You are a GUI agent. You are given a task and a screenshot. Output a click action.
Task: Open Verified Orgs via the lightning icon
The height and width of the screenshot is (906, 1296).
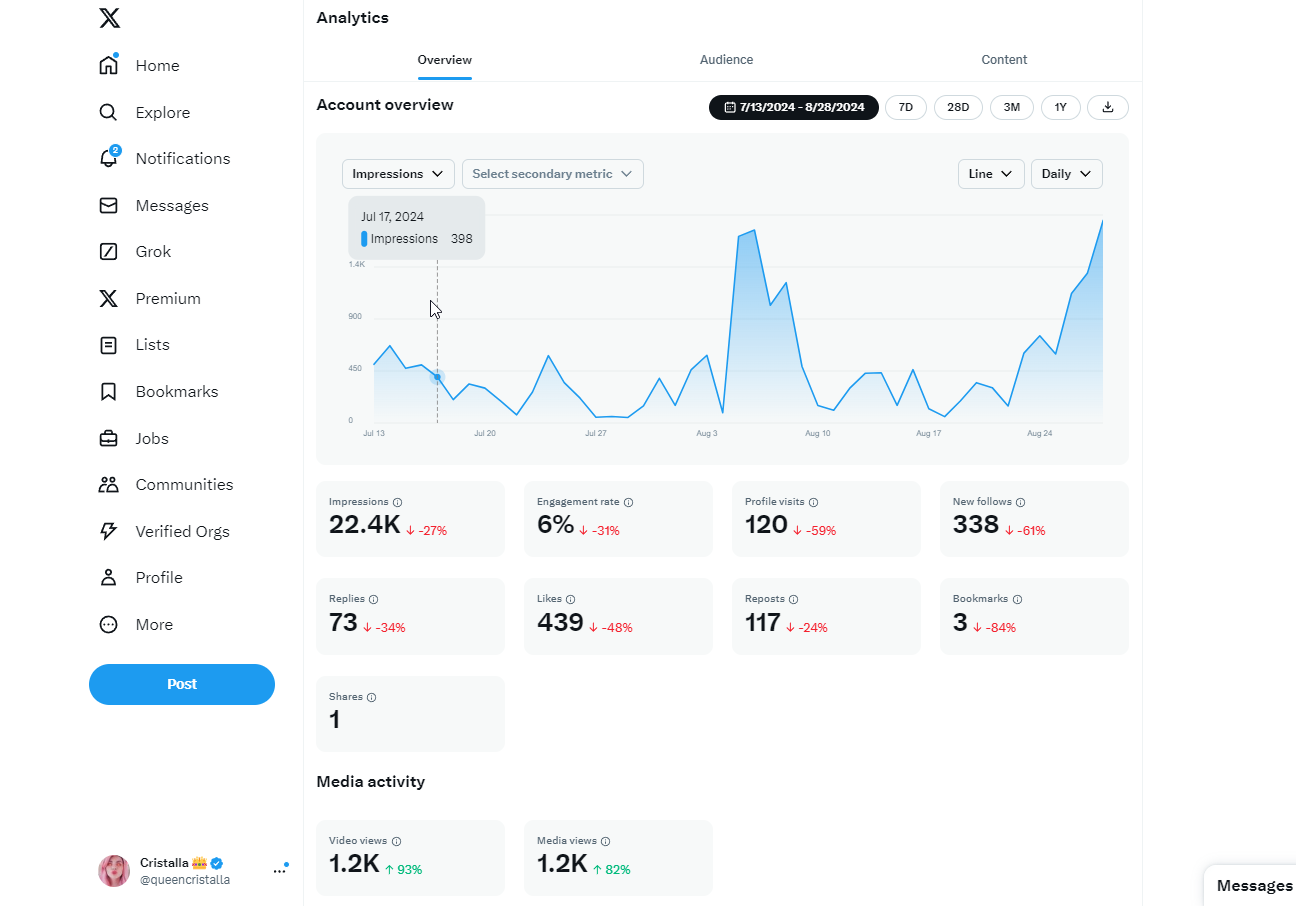(109, 531)
